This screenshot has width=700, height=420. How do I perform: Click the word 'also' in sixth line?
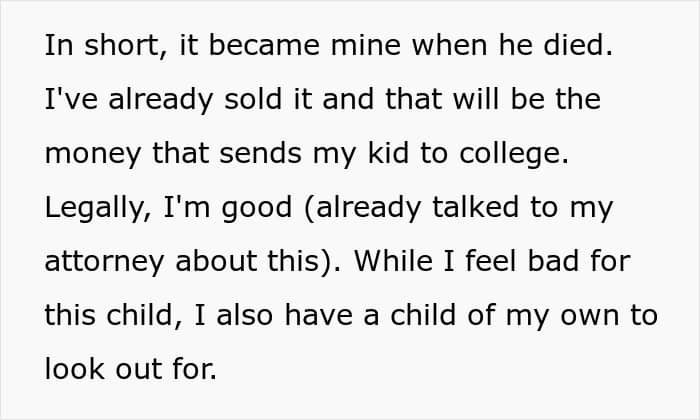click(245, 315)
